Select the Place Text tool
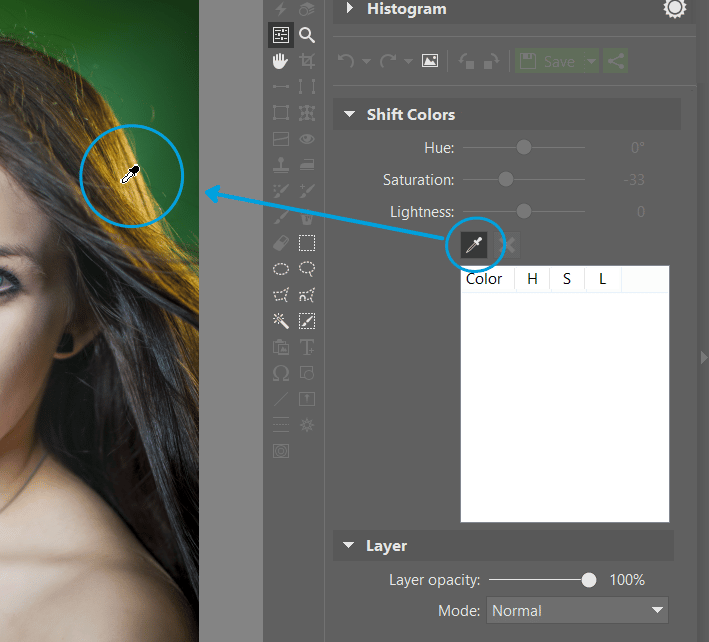 307,347
